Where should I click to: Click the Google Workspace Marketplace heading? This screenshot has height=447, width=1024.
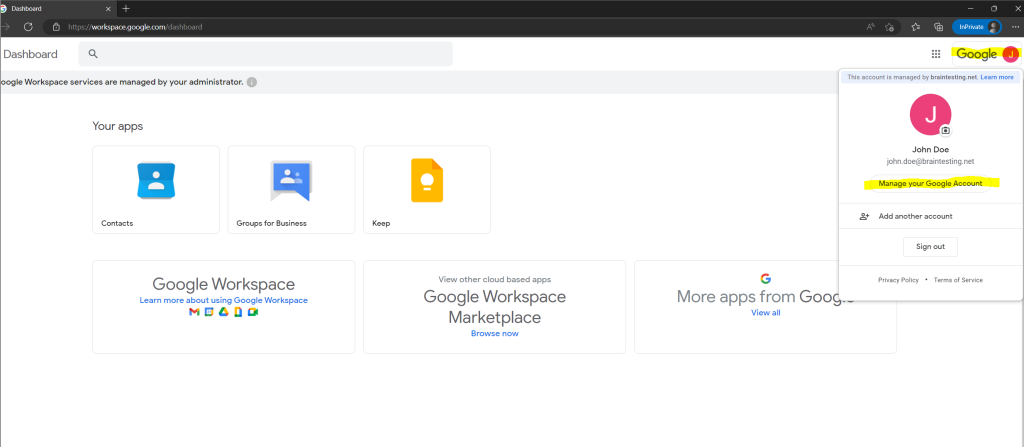[494, 306]
